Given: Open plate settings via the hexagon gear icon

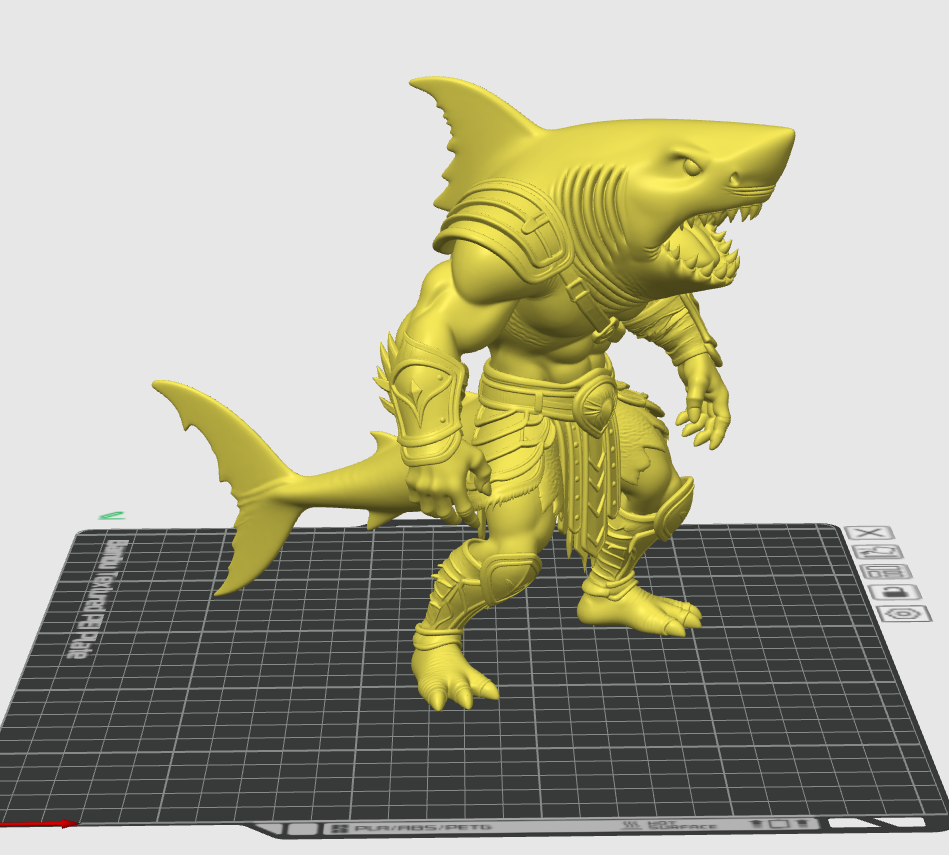Looking at the screenshot, I should coord(904,614).
